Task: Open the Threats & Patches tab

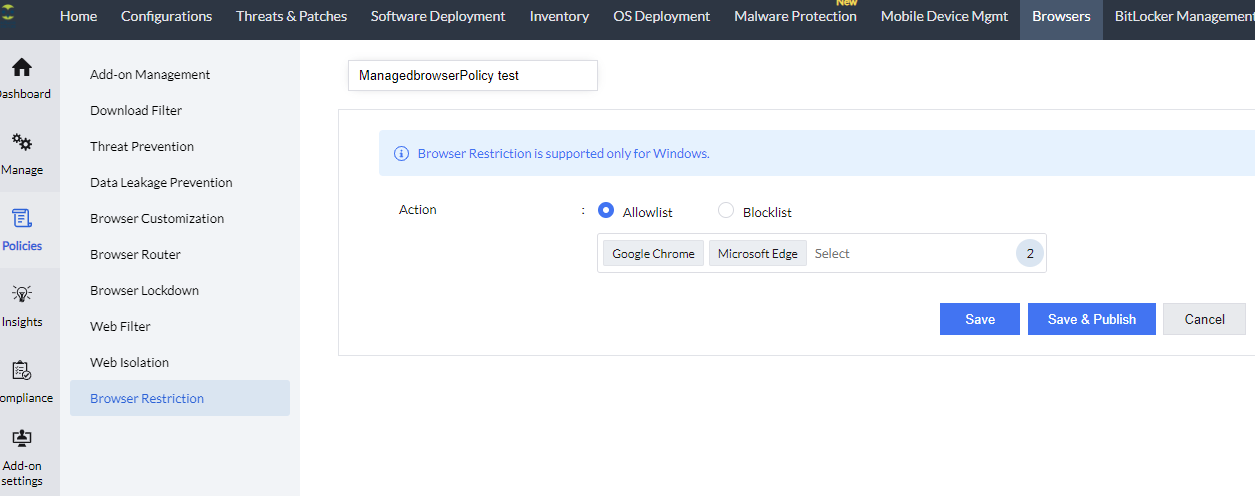Action: [291, 16]
